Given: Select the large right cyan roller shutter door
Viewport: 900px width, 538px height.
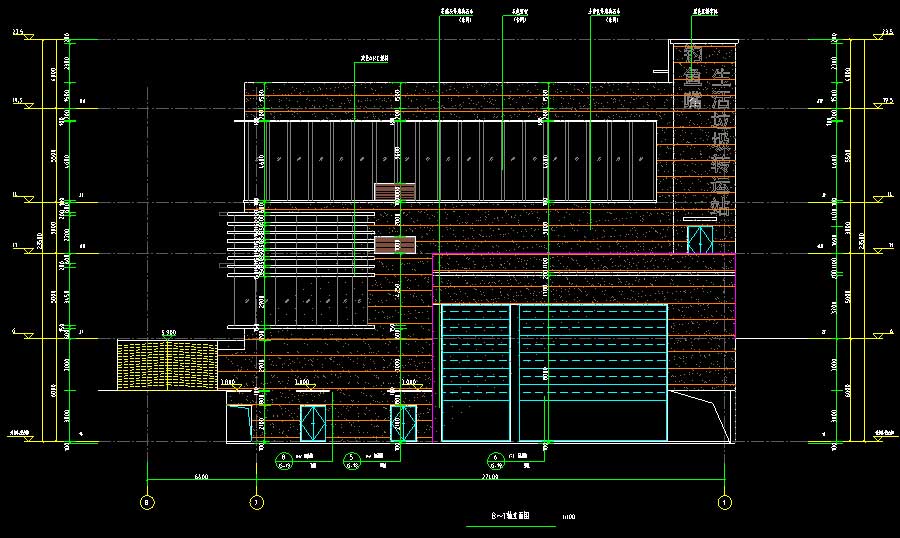Looking at the screenshot, I should 593,372.
